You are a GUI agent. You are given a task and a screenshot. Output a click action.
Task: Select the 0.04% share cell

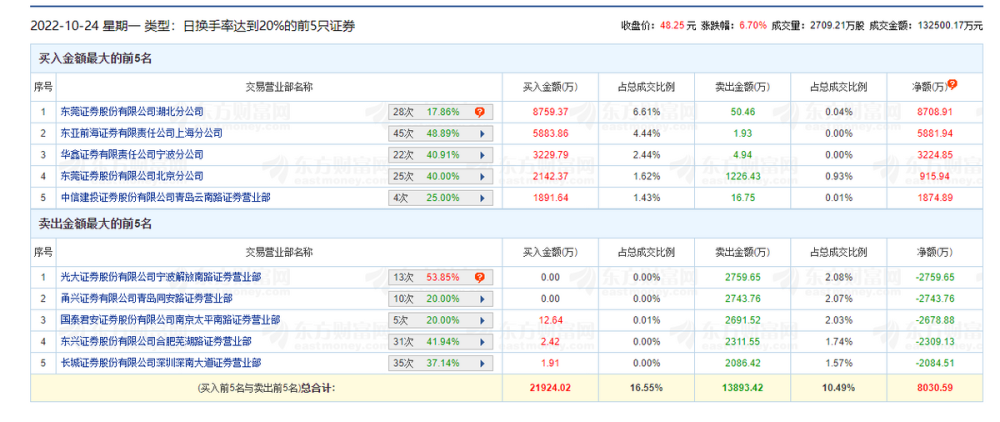click(838, 112)
